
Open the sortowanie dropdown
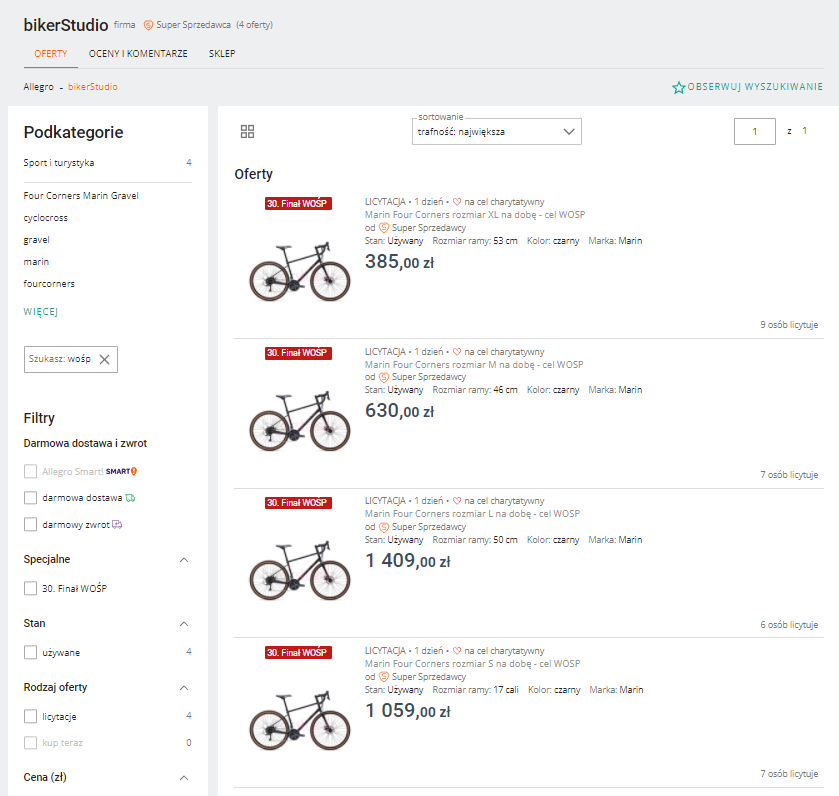(x=496, y=132)
